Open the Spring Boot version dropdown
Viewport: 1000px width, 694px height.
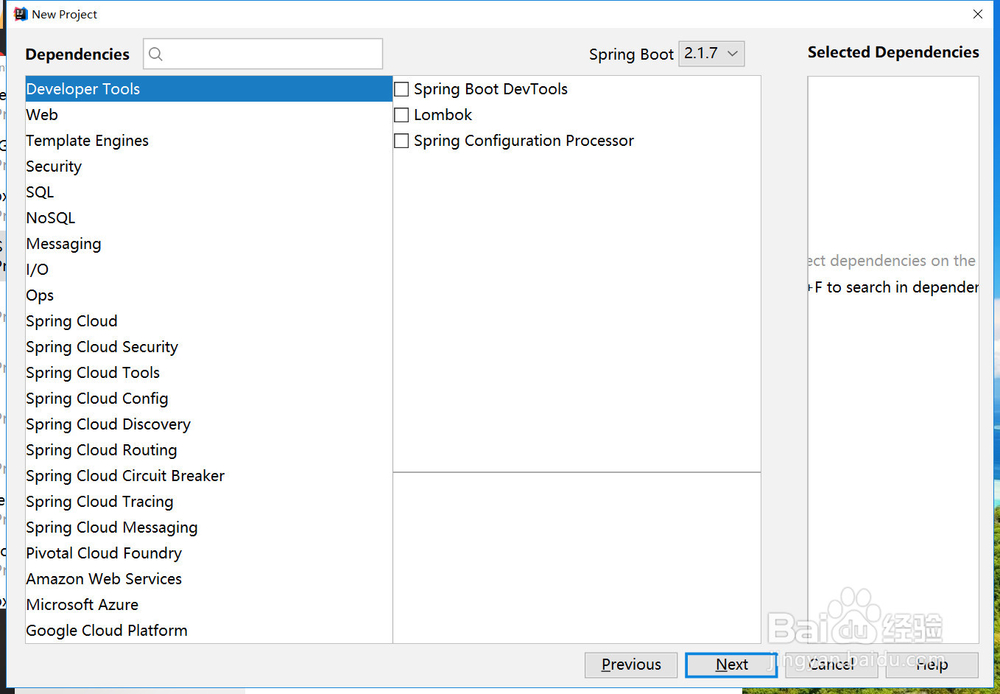pos(711,54)
